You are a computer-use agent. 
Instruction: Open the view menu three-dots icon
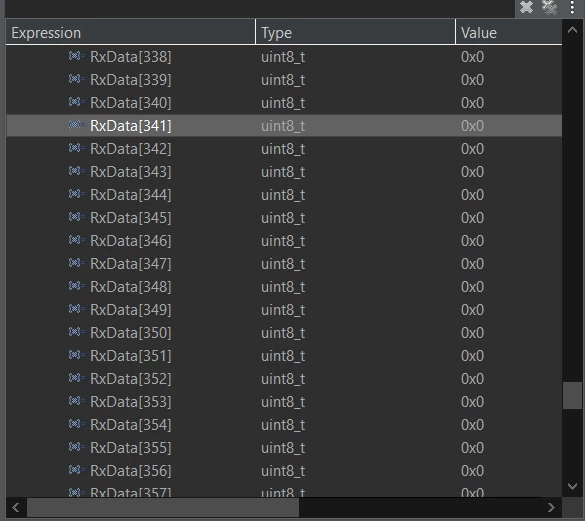click(x=572, y=7)
